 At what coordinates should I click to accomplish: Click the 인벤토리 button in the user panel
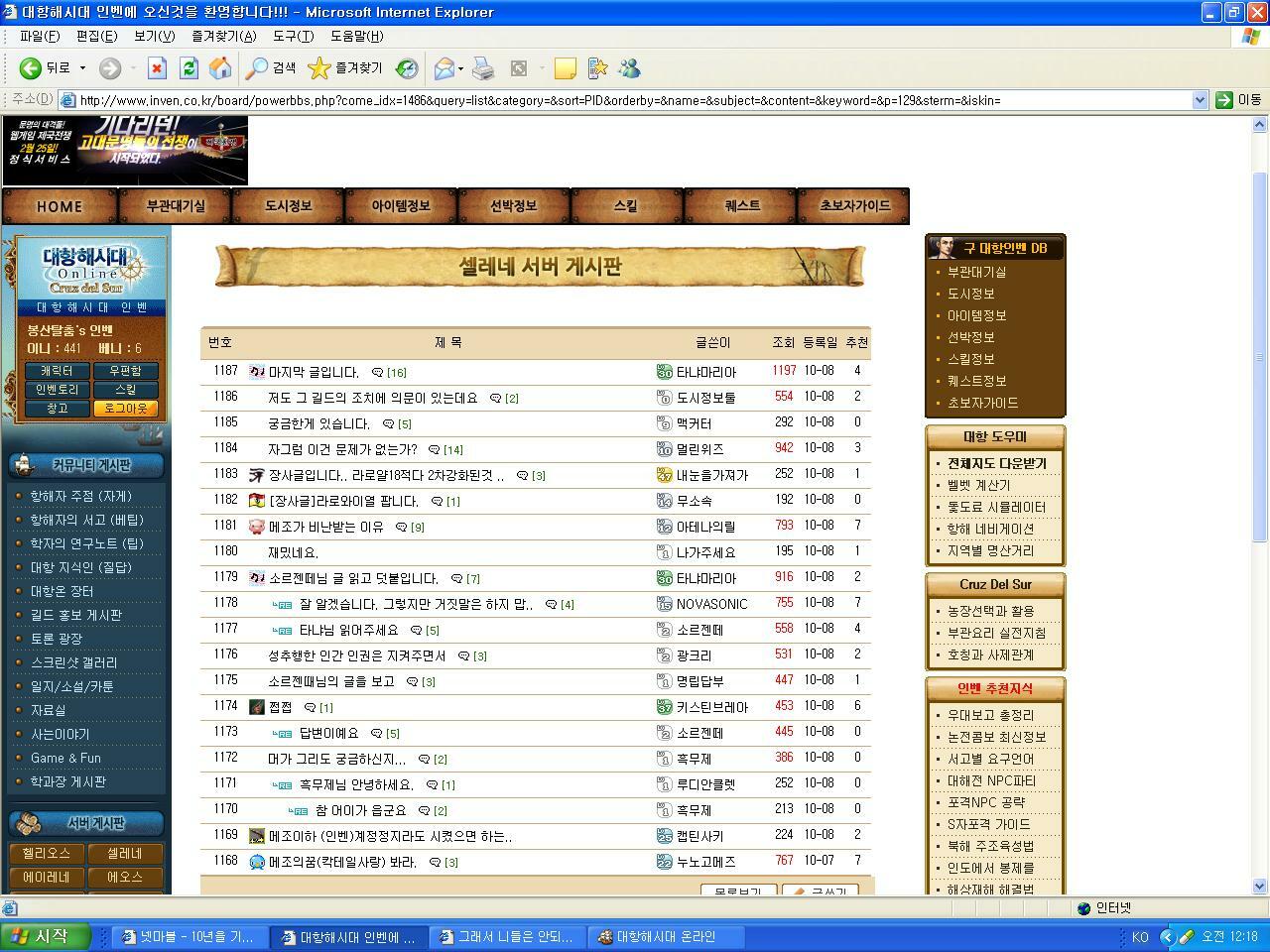57,390
